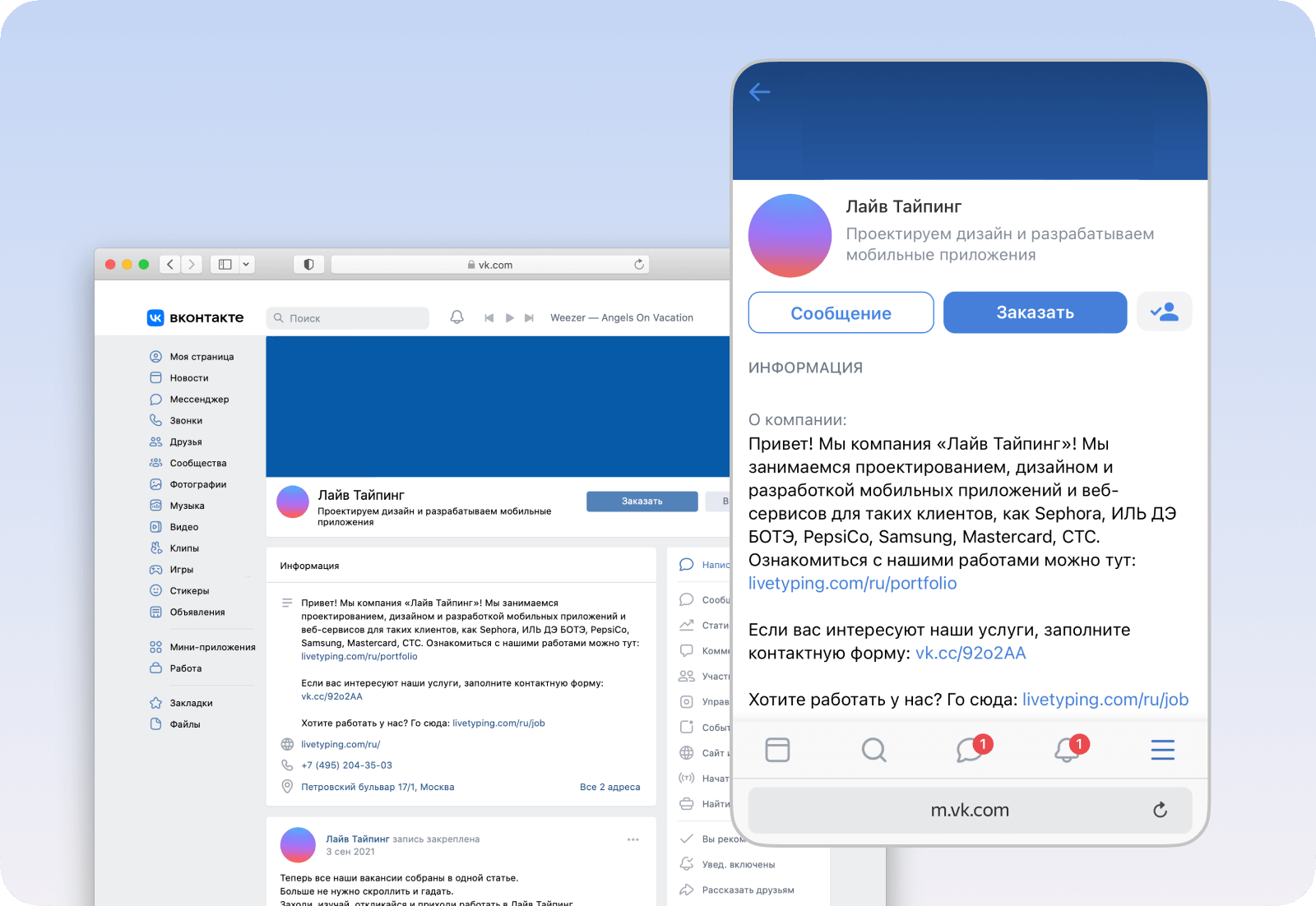Toggle the Safari sidebar button
1316x906 pixels.
tap(225, 264)
